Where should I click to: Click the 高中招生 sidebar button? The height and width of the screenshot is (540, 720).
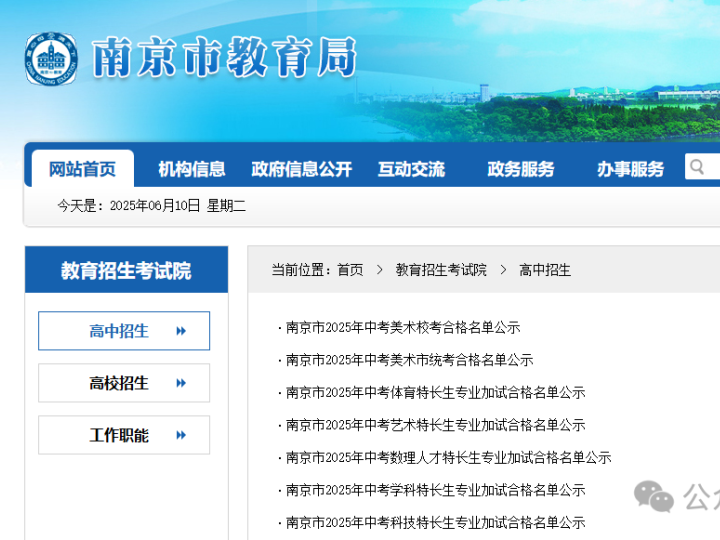click(x=124, y=331)
